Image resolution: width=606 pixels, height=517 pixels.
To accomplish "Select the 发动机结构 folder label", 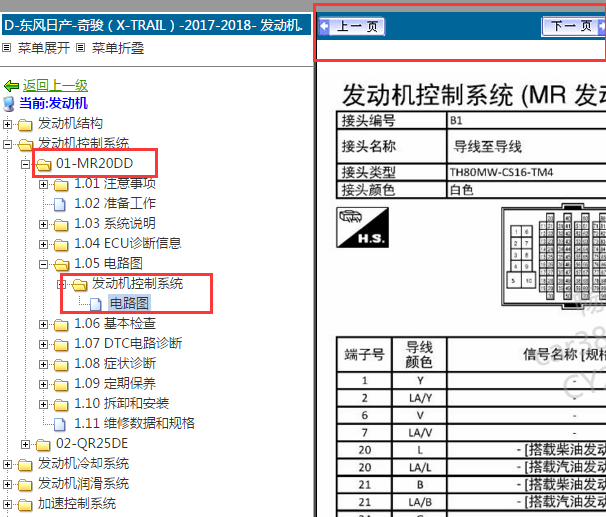I will [x=70, y=123].
